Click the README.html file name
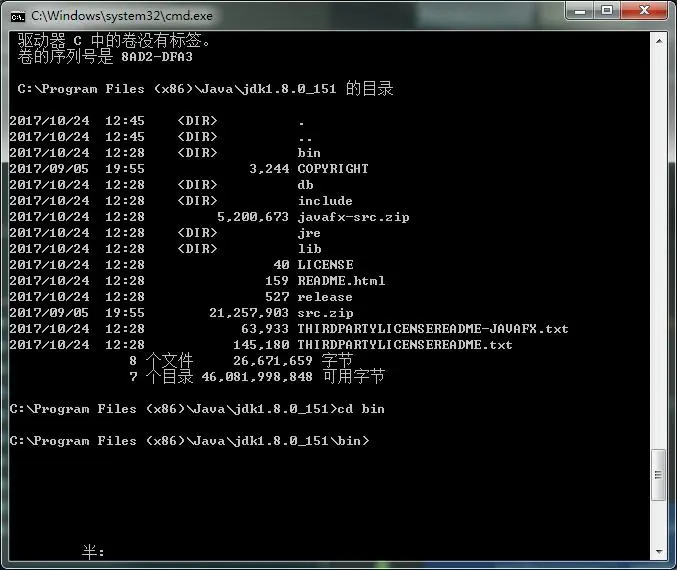Screen dimensions: 677x570 [341, 281]
